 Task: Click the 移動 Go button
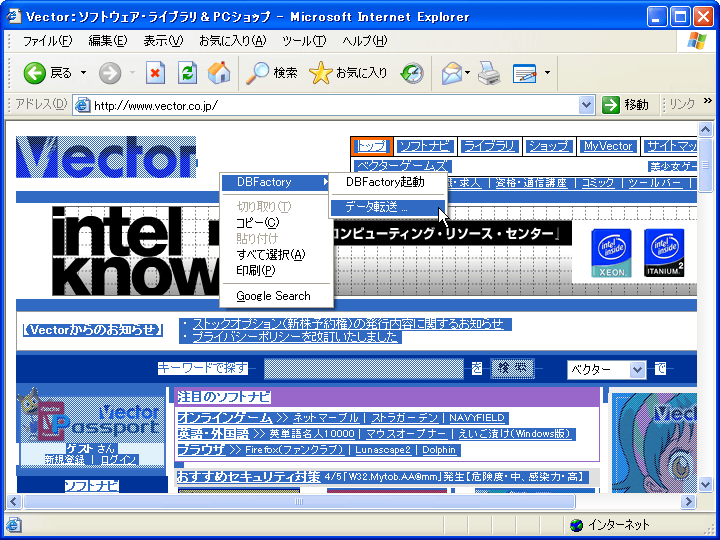point(625,105)
